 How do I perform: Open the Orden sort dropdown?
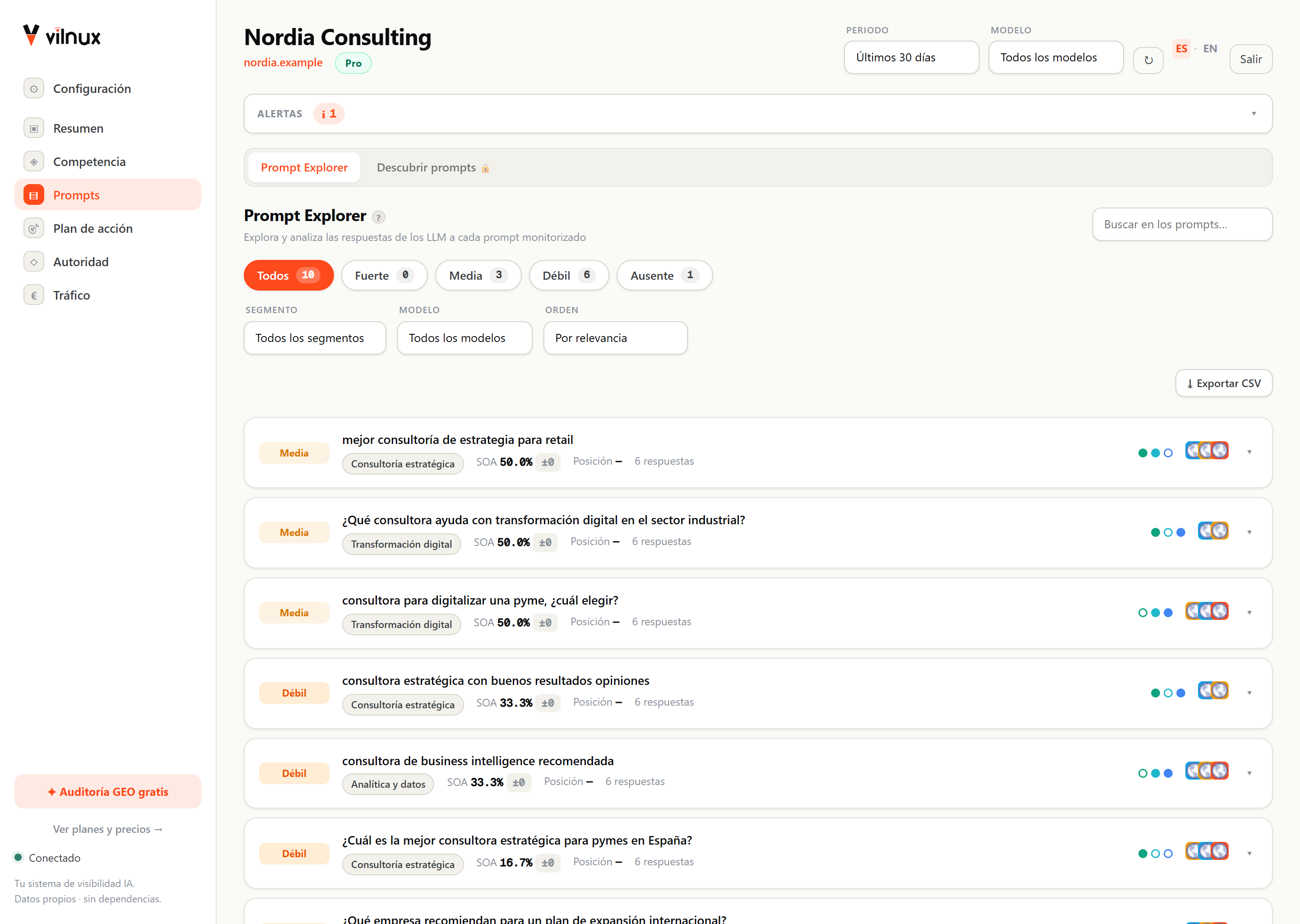(615, 338)
